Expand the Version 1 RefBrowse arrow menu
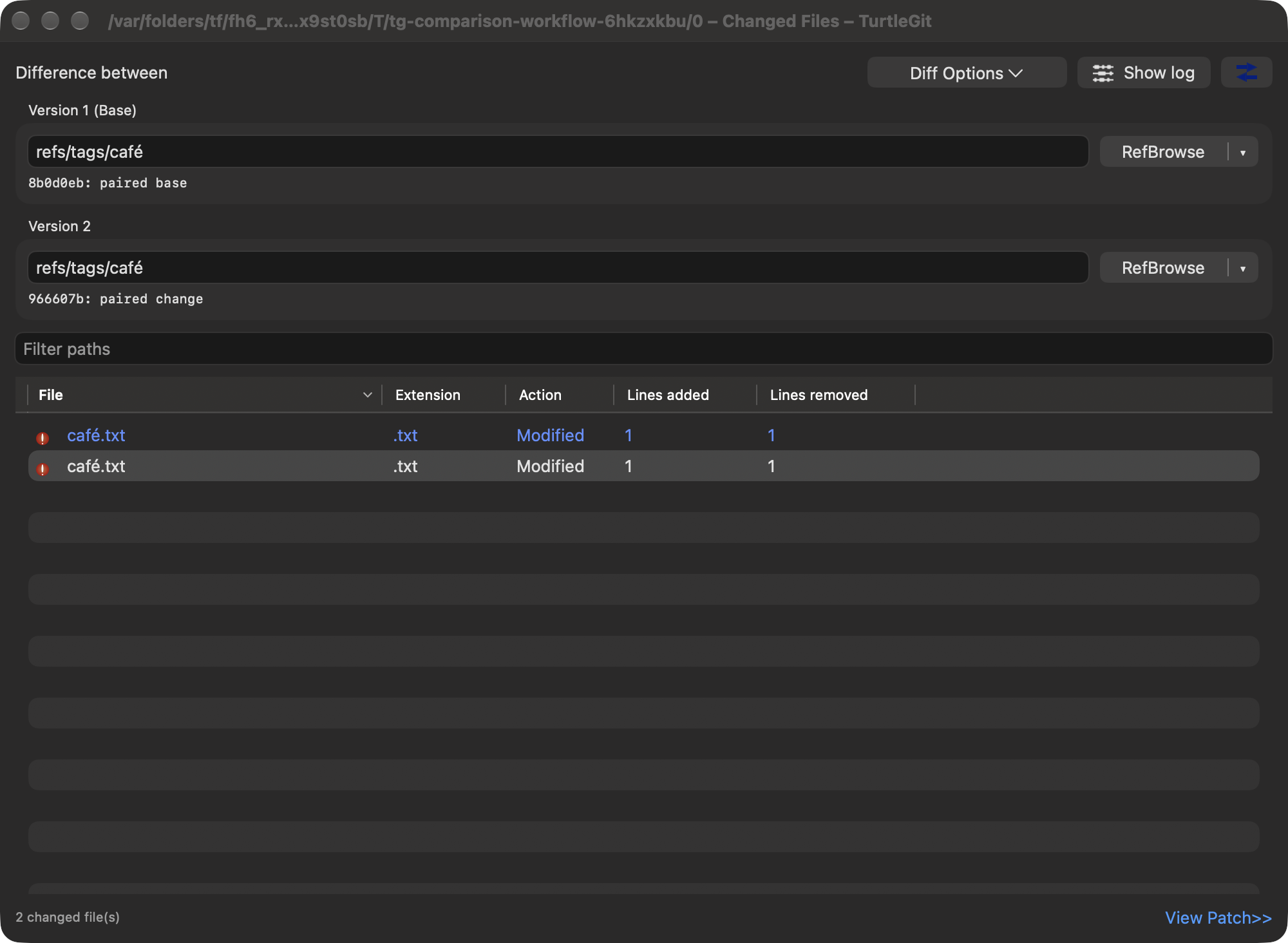The width and height of the screenshot is (1288, 943). click(x=1243, y=152)
